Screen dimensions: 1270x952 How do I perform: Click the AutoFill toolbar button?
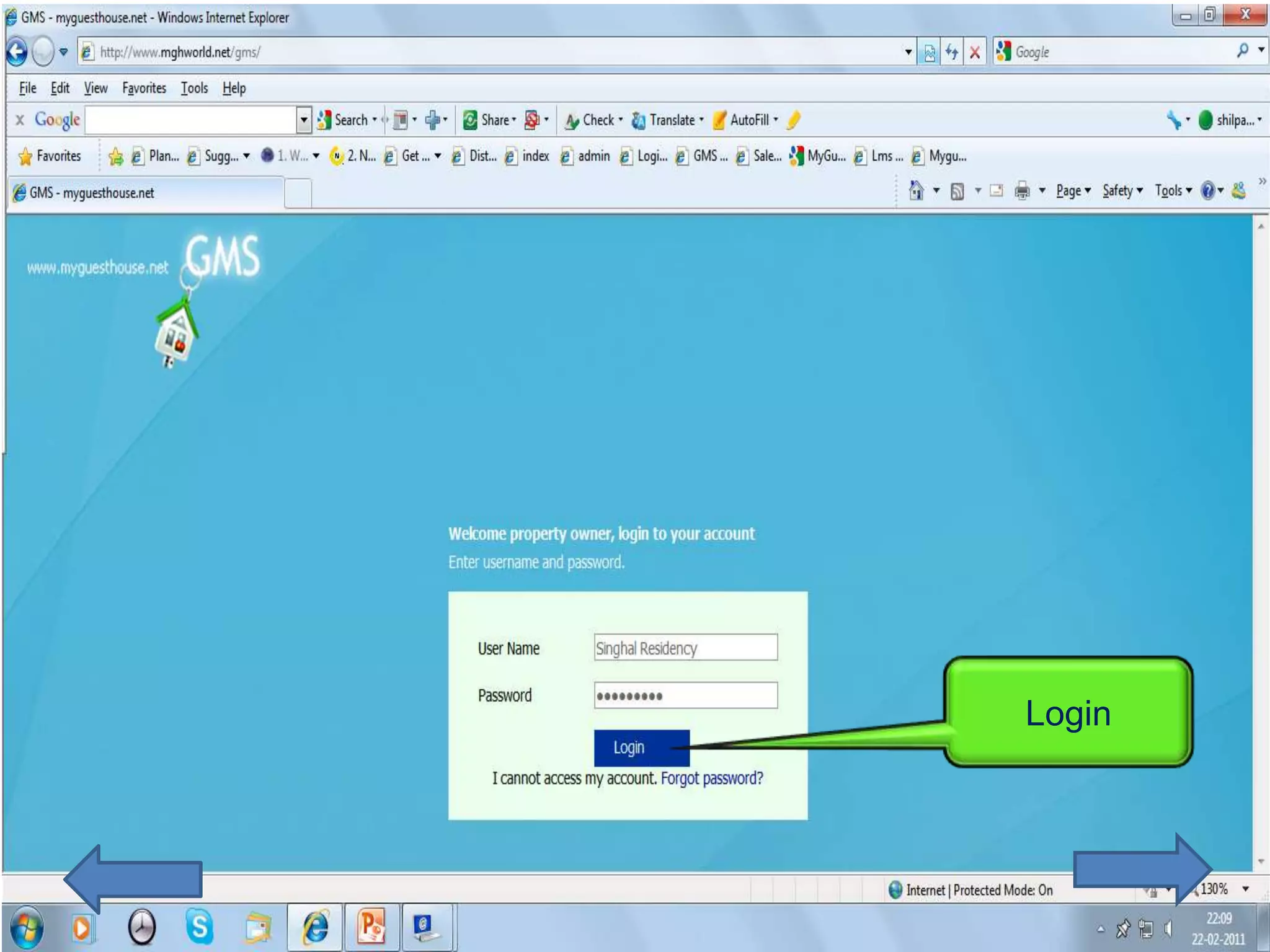(744, 120)
